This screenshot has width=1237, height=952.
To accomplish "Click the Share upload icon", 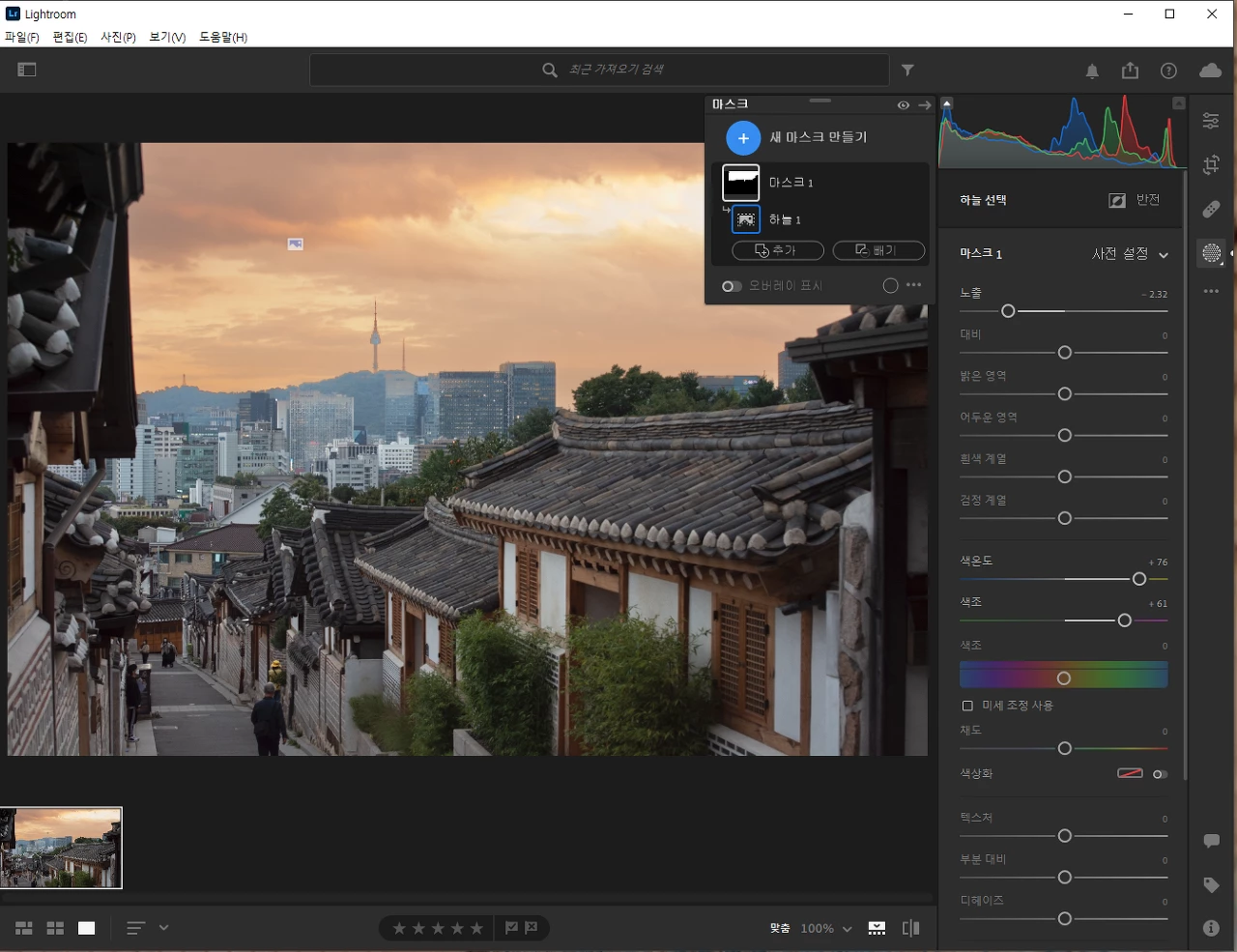I will 1130,71.
